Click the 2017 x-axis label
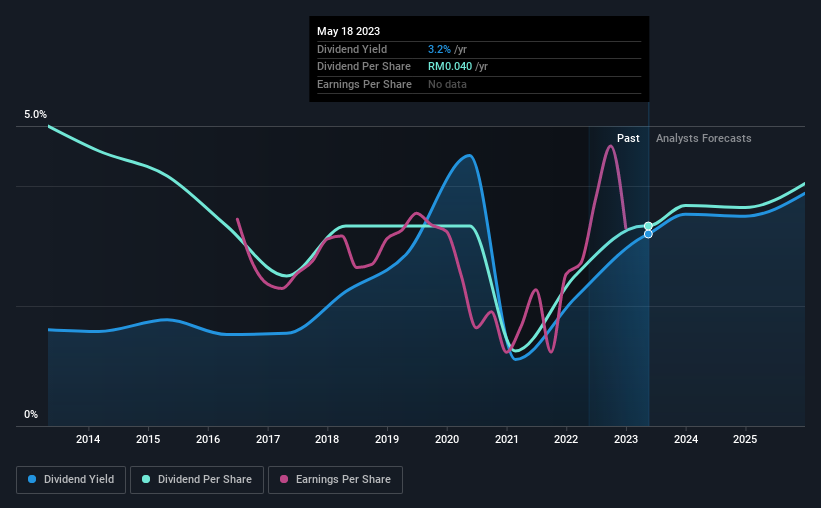 tap(268, 439)
